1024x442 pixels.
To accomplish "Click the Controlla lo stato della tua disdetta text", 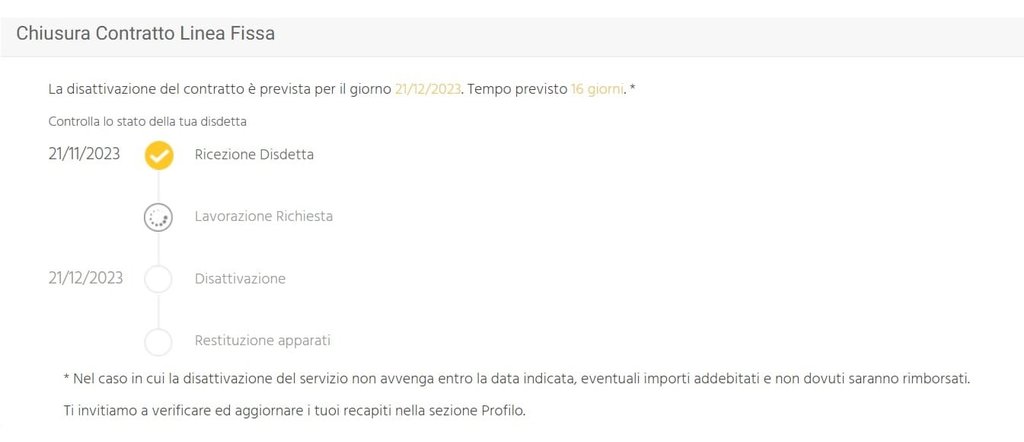I will point(147,122).
